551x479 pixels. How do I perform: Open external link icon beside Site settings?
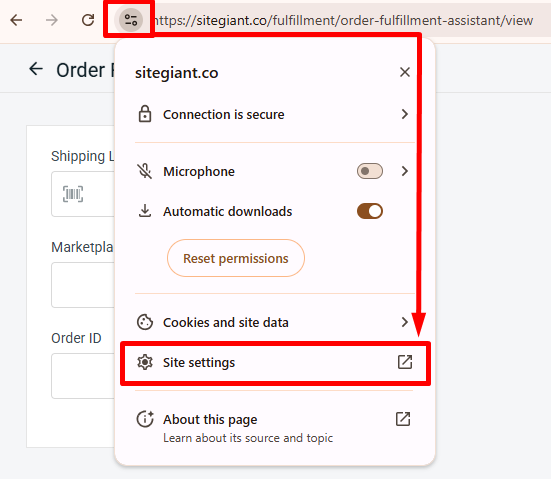click(x=405, y=362)
